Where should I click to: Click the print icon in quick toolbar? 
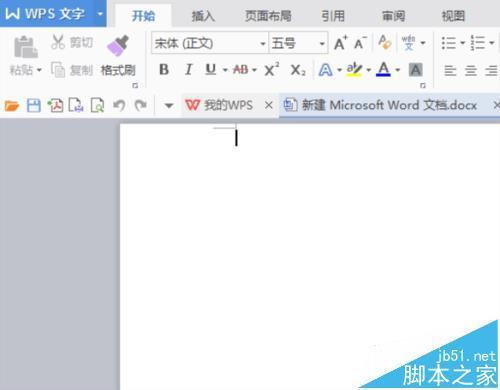pos(76,105)
